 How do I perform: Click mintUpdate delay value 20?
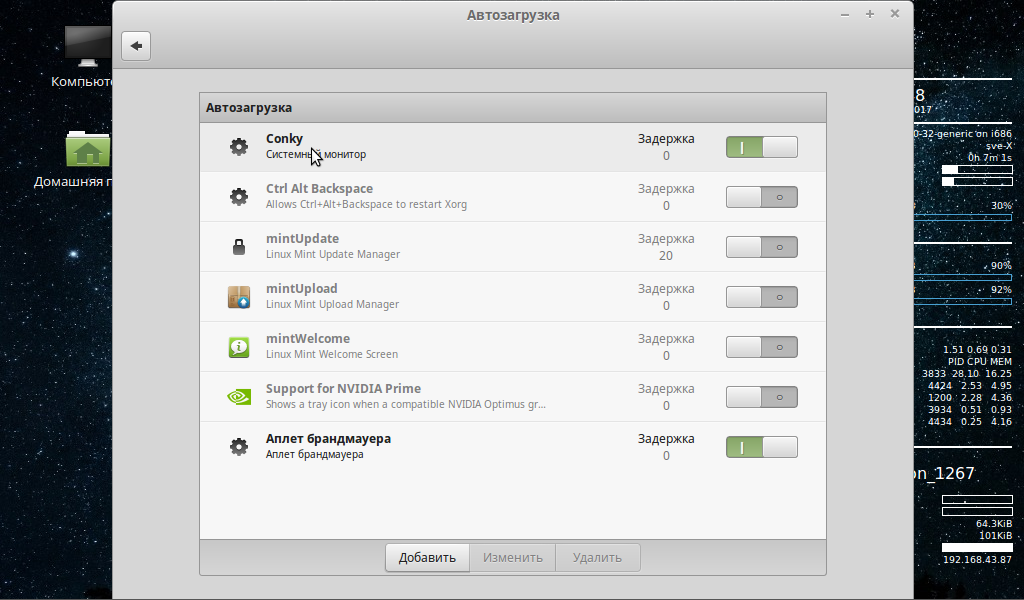pyautogui.click(x=665, y=255)
